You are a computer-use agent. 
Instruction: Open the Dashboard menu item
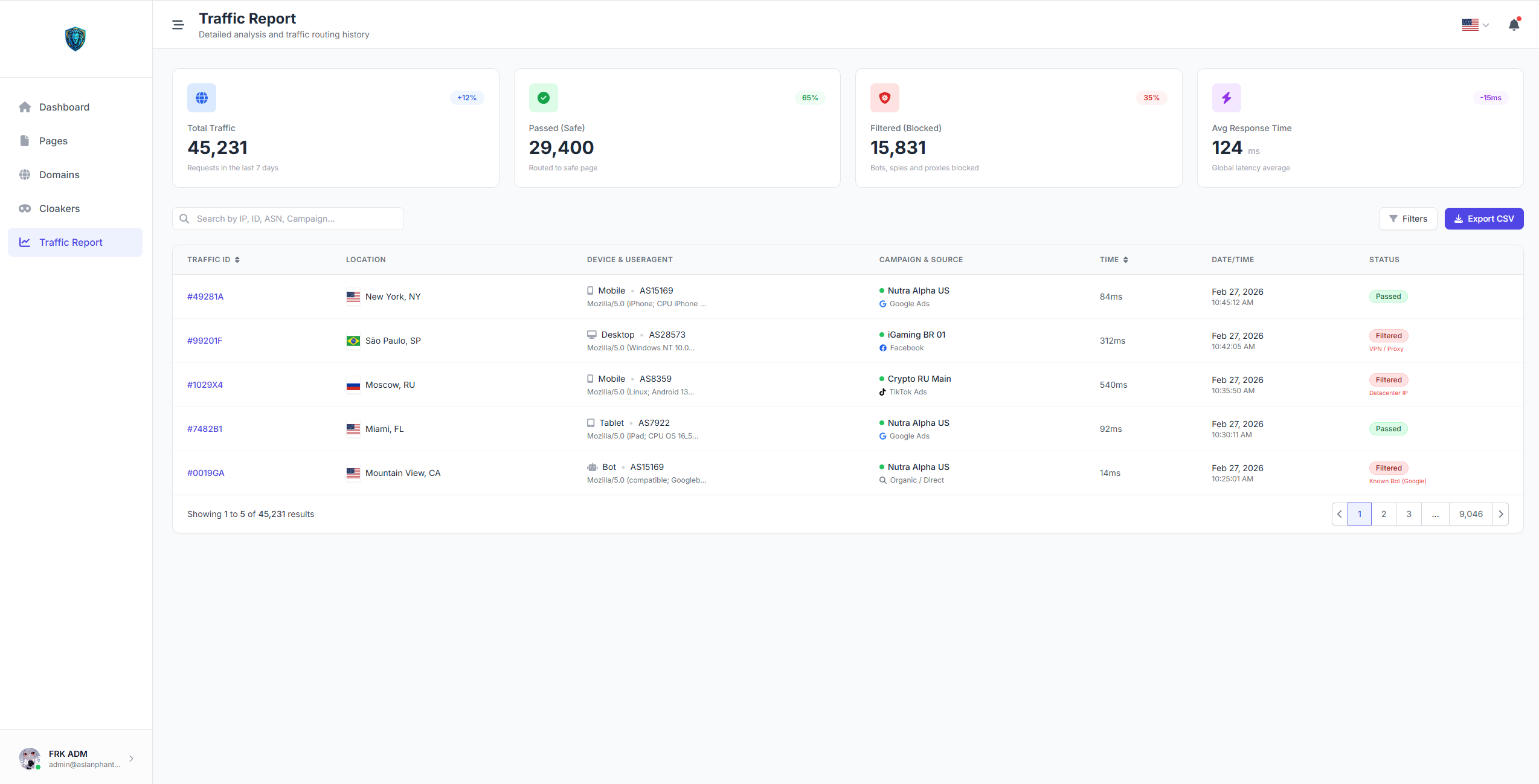tap(64, 107)
